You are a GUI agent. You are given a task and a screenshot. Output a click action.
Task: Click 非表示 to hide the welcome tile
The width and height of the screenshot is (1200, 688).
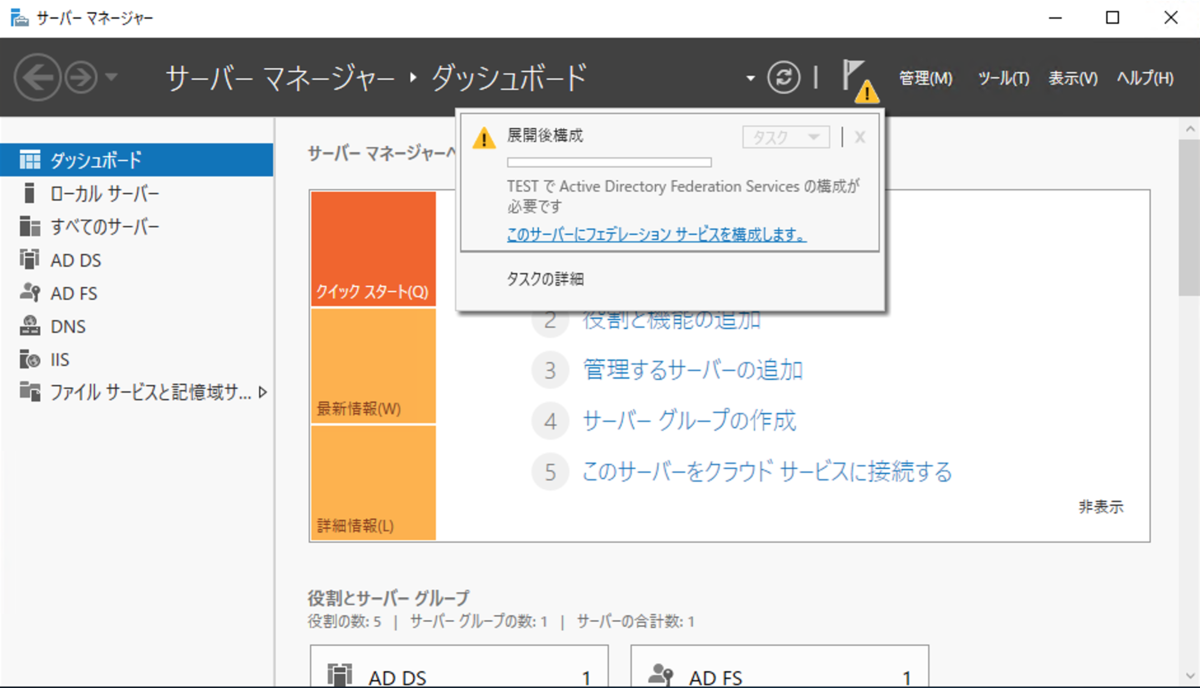[1099, 508]
